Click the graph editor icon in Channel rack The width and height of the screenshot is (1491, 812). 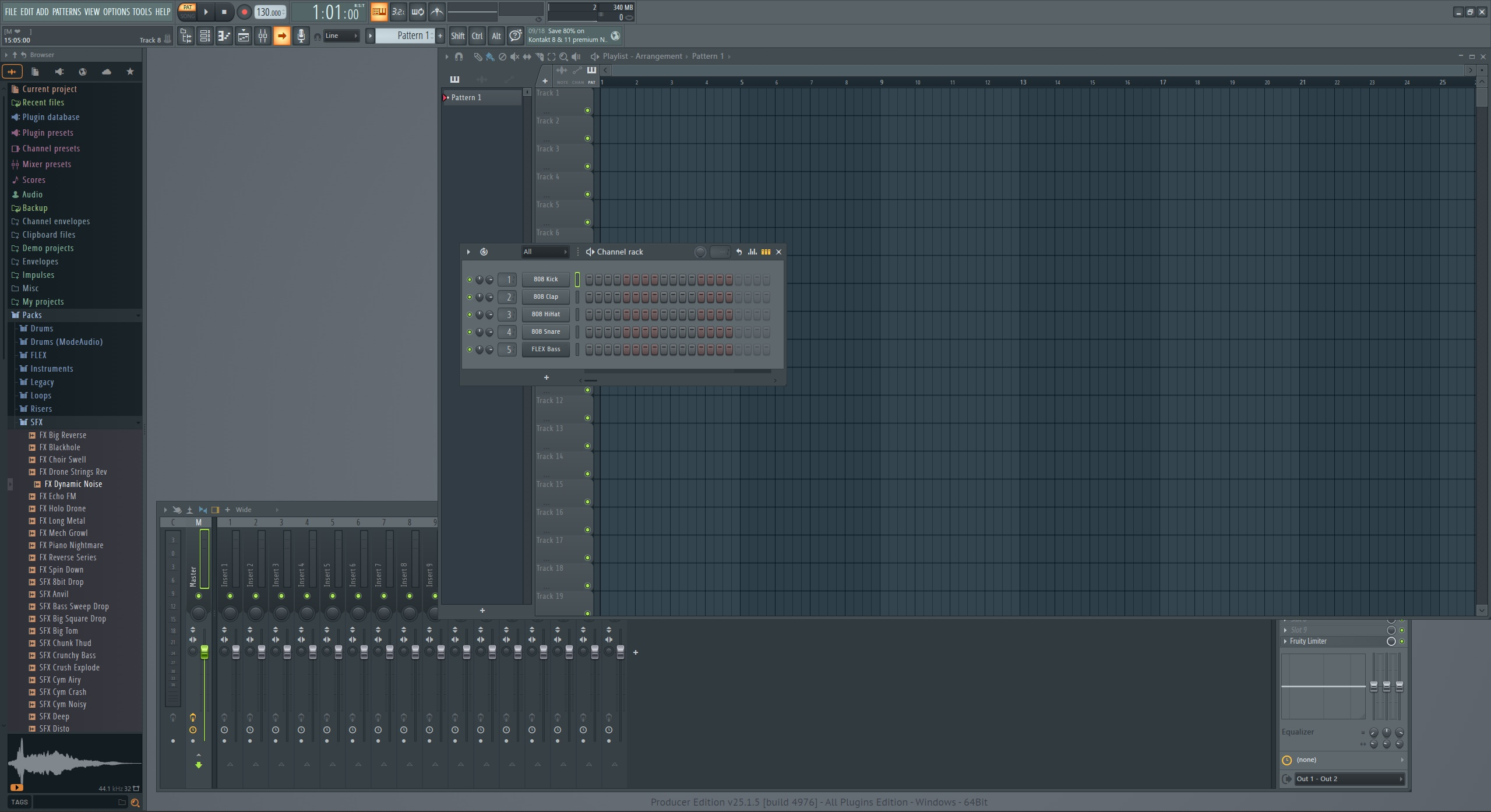pos(752,252)
